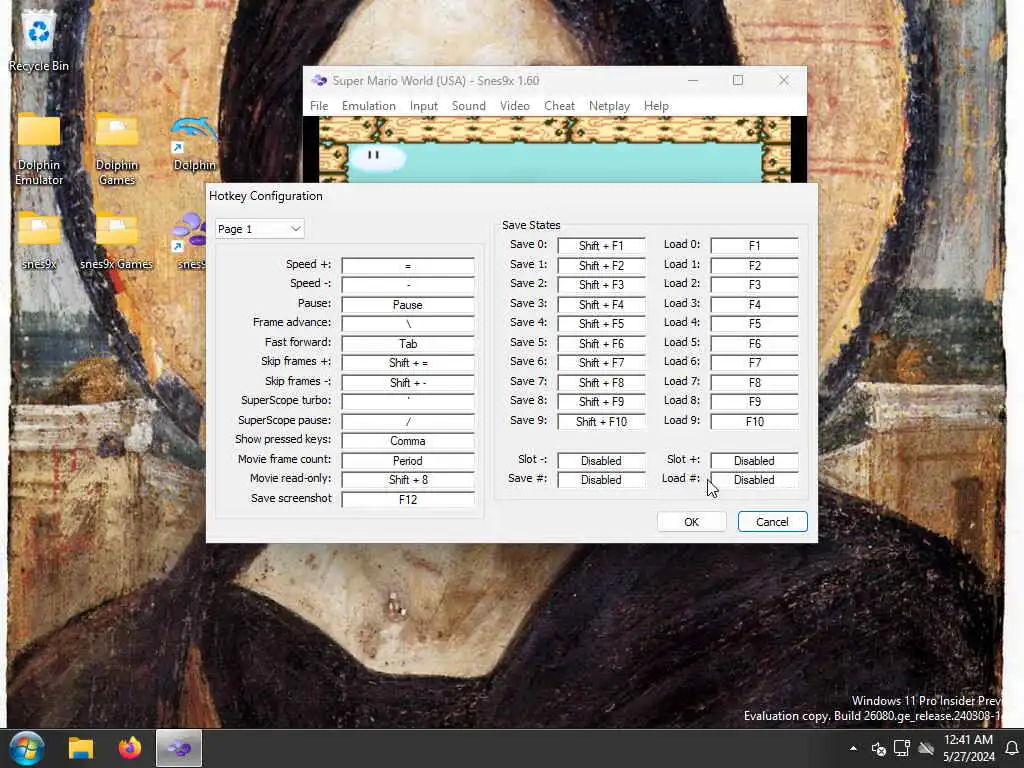Click the SuperScope pause field
1024x768 pixels.
(408, 422)
